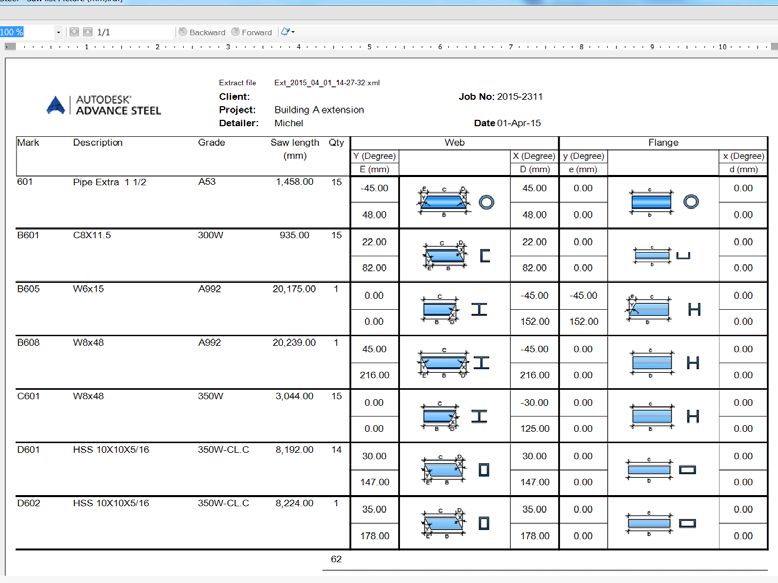
Task: Click the C-channel web diagram in row B601
Action: click(454, 255)
